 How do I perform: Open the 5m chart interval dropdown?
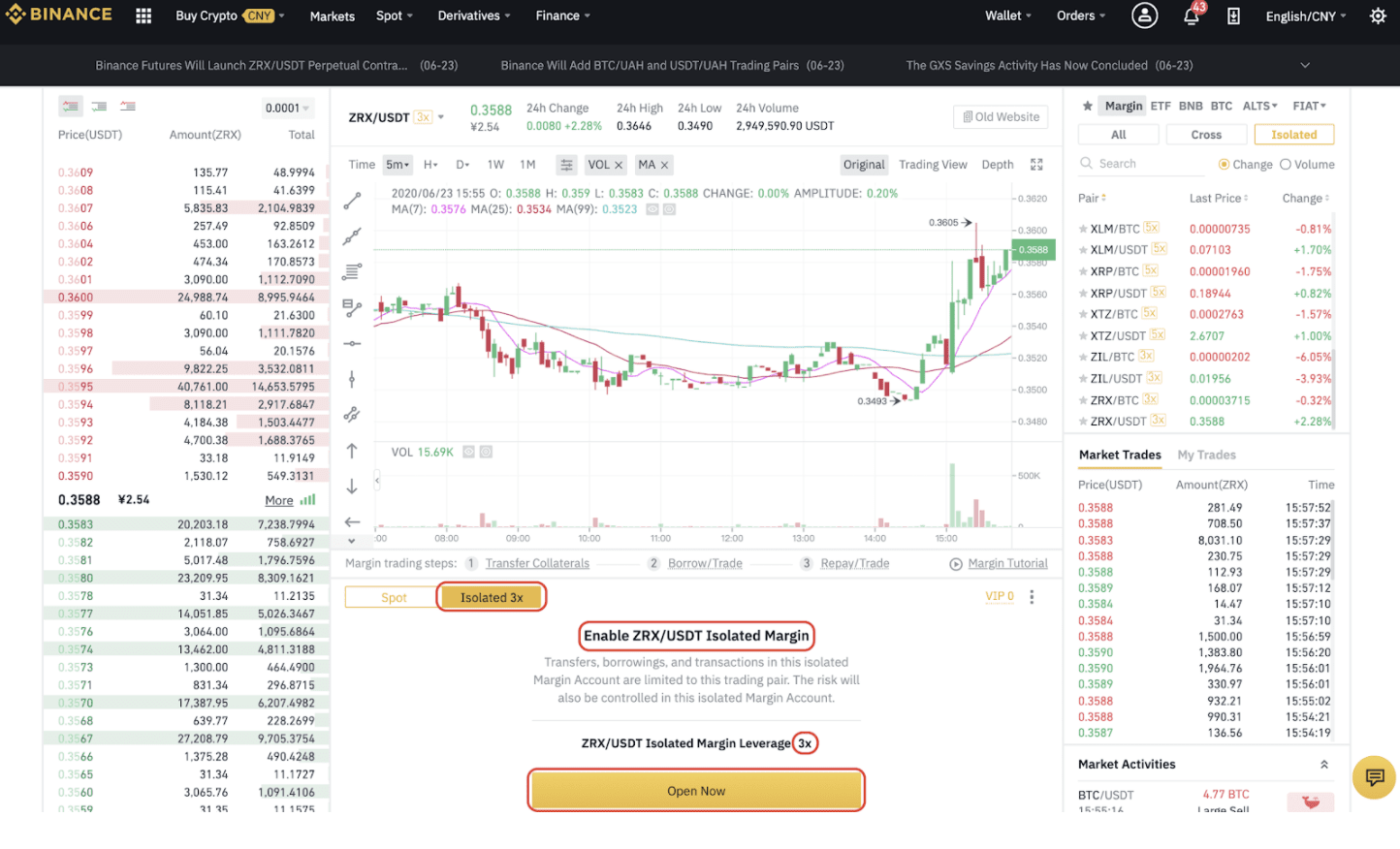pos(398,165)
